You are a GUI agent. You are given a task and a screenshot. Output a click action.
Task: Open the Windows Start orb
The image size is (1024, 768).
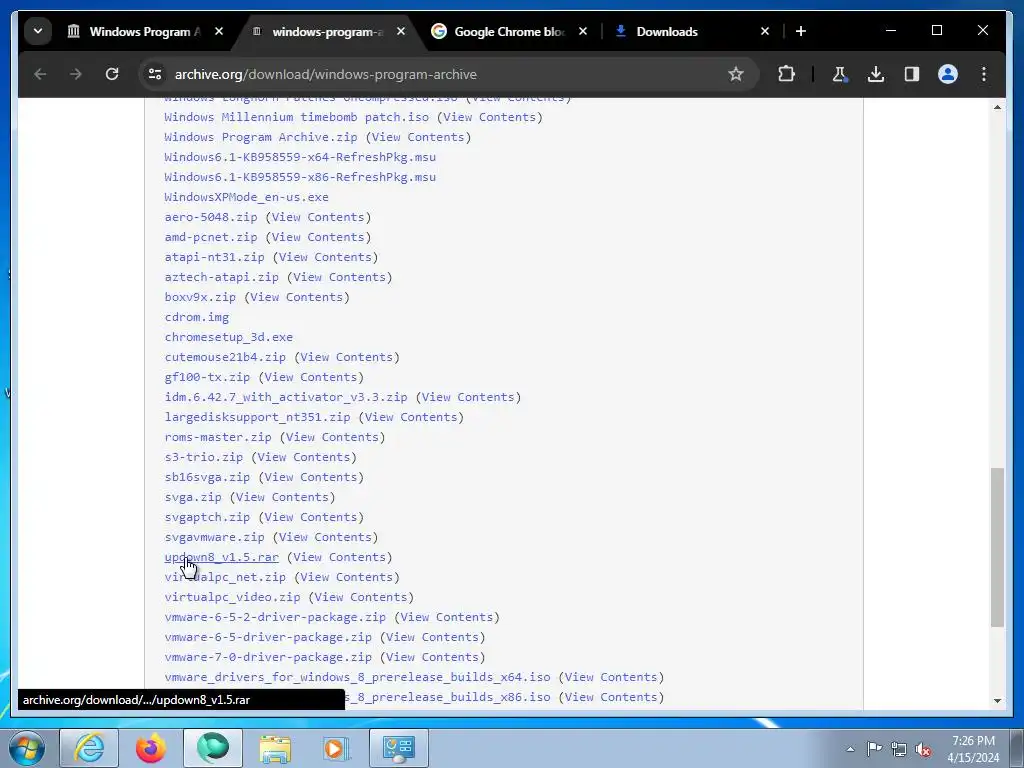[27, 748]
